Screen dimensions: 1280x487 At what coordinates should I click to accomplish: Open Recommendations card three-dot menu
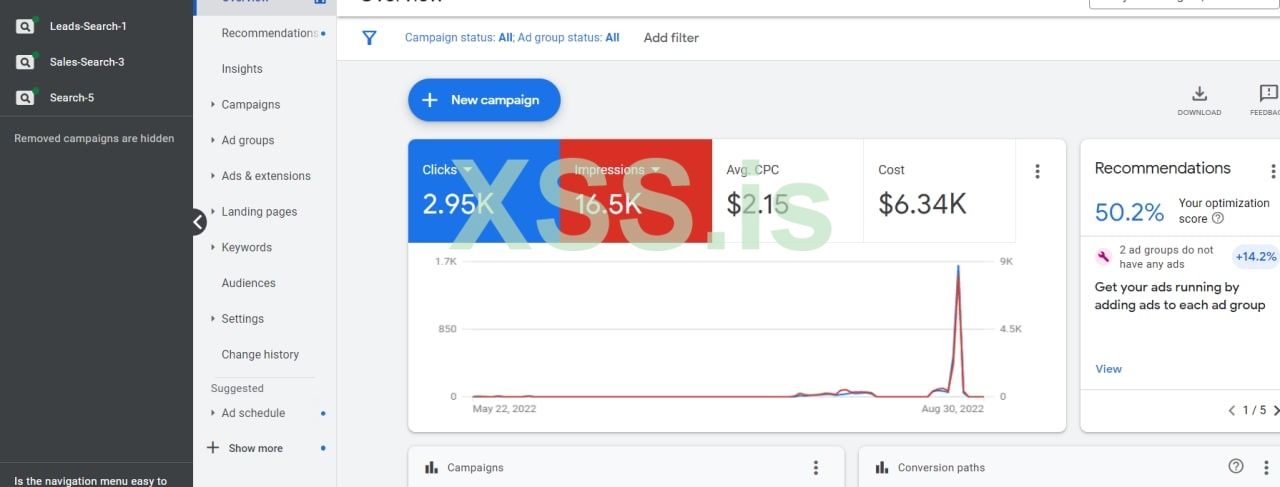tap(1273, 172)
